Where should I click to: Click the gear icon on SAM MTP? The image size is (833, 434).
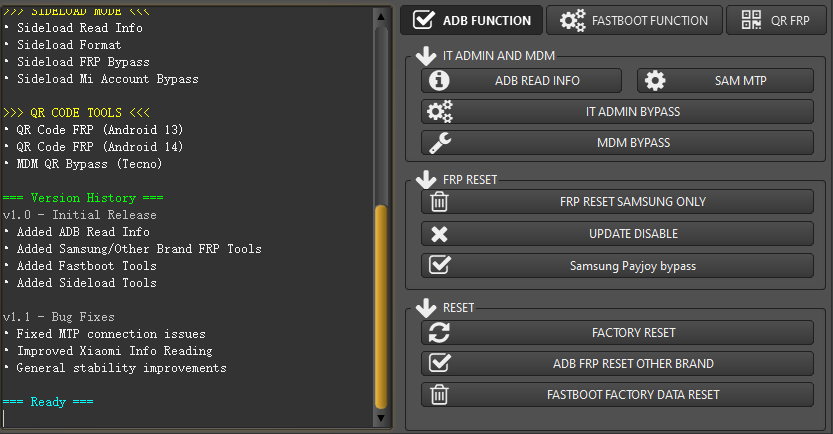click(654, 80)
